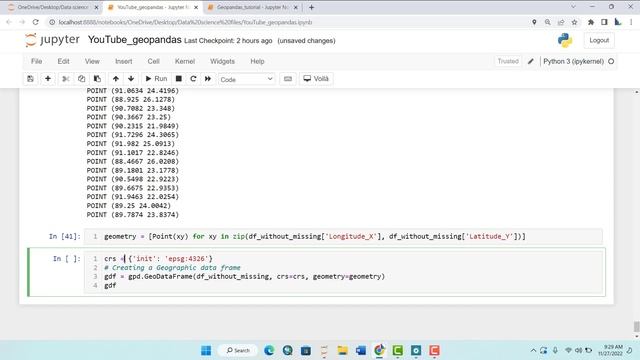Save and checkpoint the notebook
This screenshot has height=360, width=640.
tap(31, 79)
